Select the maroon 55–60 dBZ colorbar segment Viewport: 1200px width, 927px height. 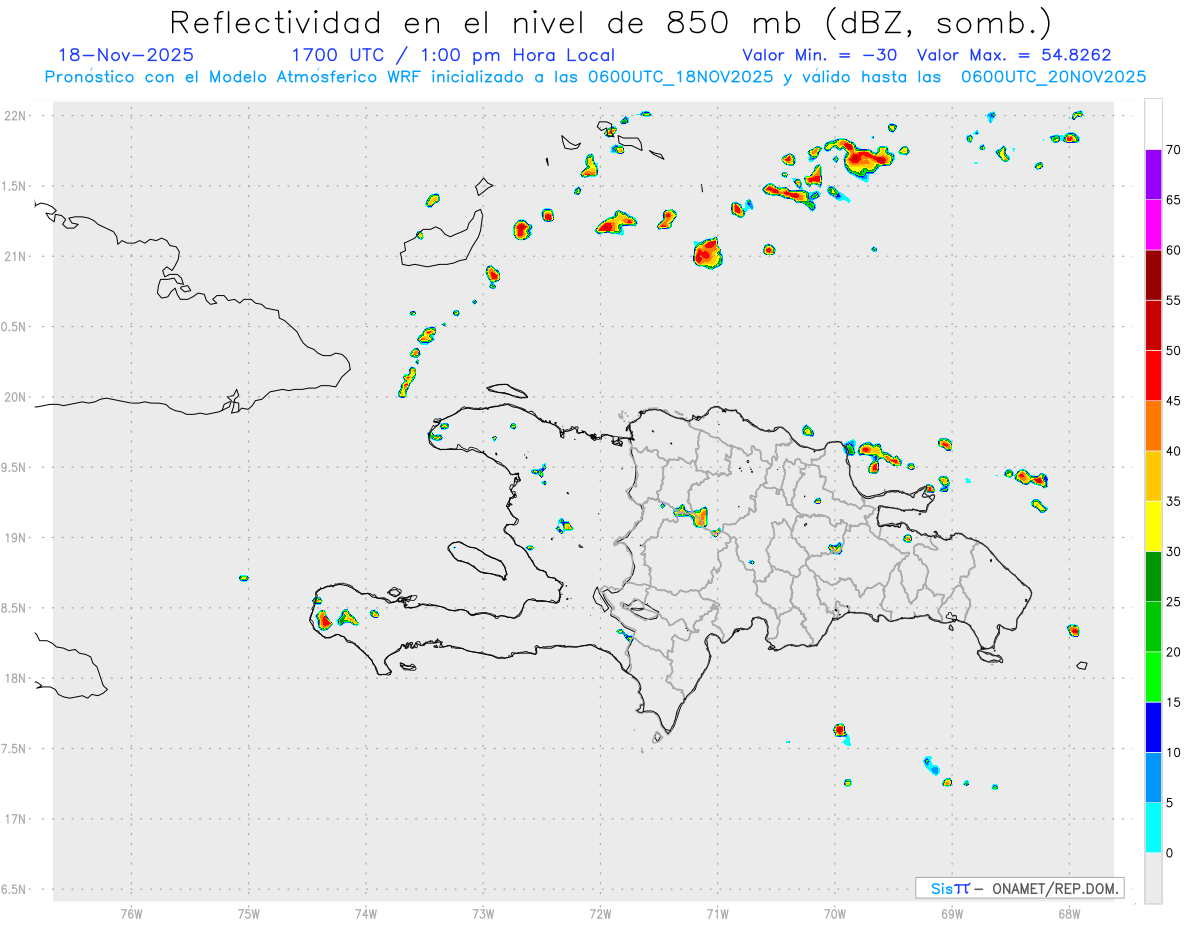click(x=1153, y=275)
